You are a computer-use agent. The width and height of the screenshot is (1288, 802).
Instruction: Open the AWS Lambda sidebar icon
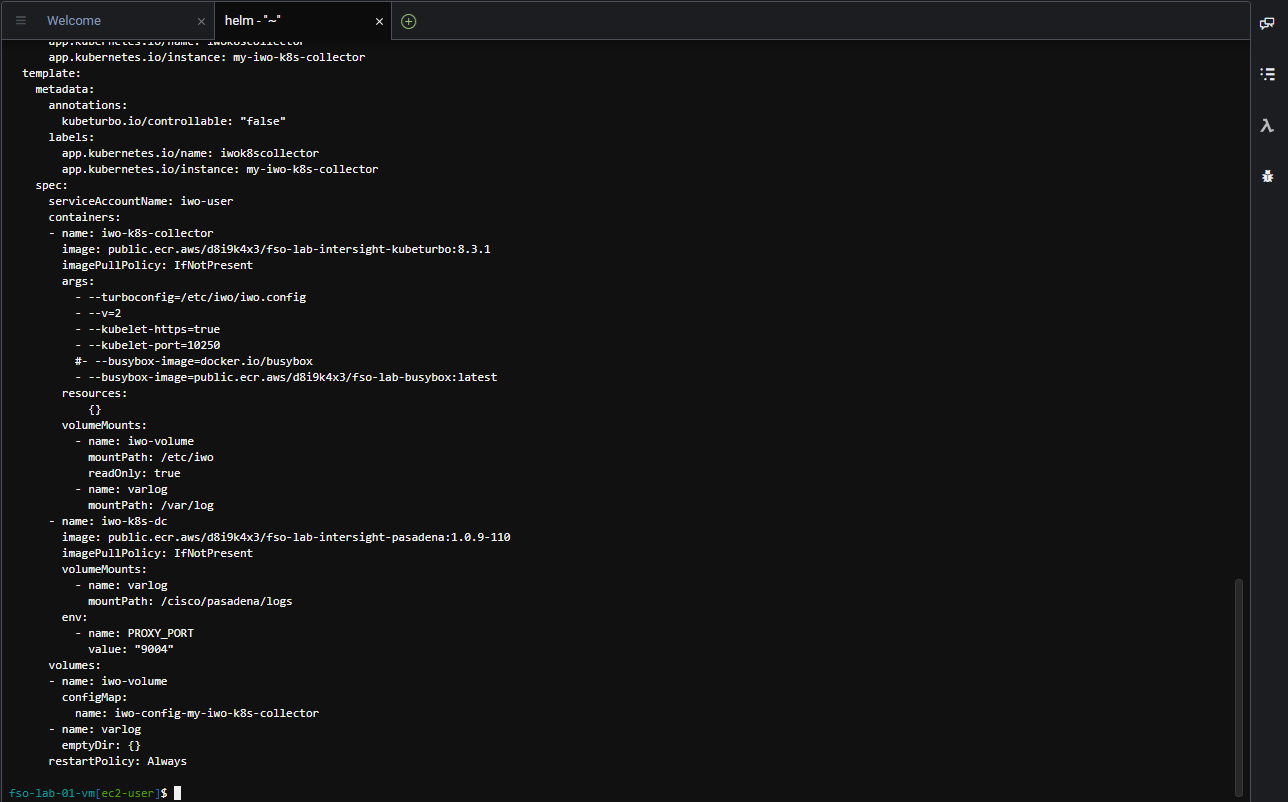[x=1267, y=125]
